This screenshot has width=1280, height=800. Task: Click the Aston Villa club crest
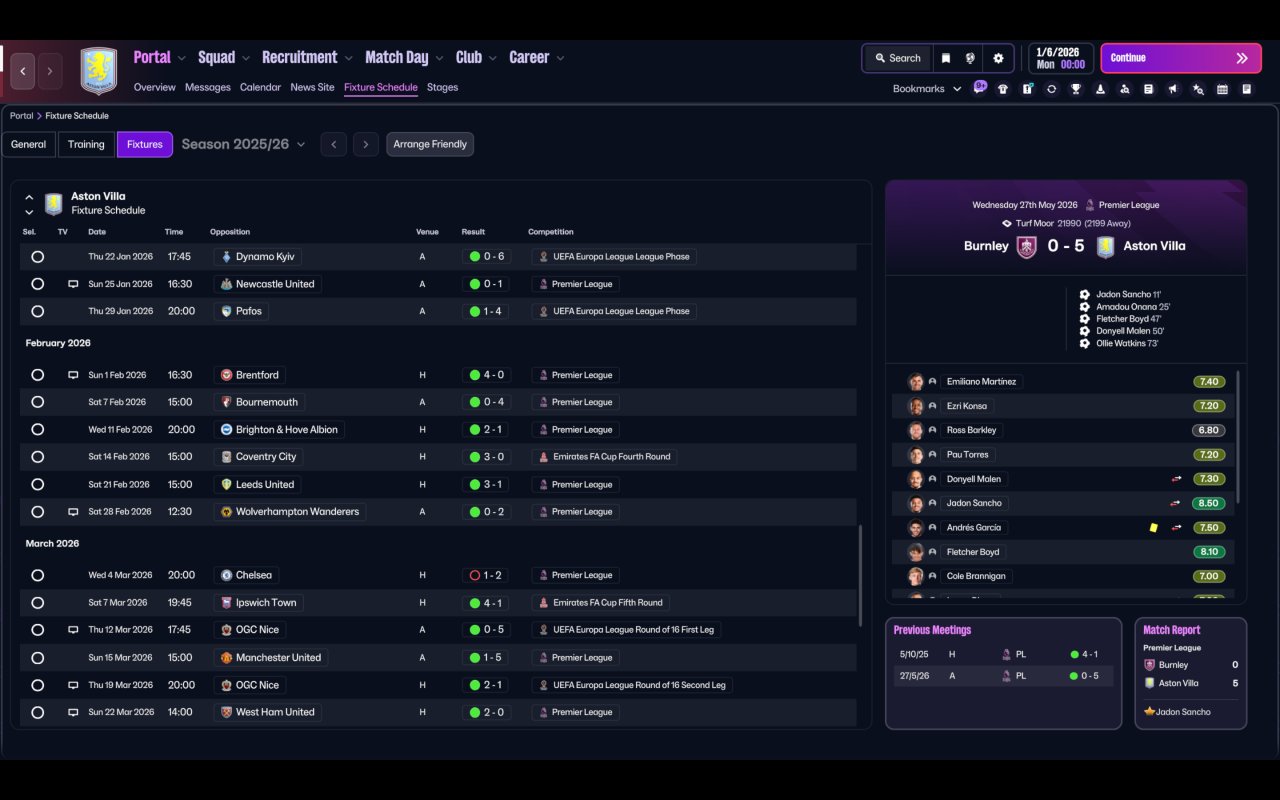click(x=98, y=71)
